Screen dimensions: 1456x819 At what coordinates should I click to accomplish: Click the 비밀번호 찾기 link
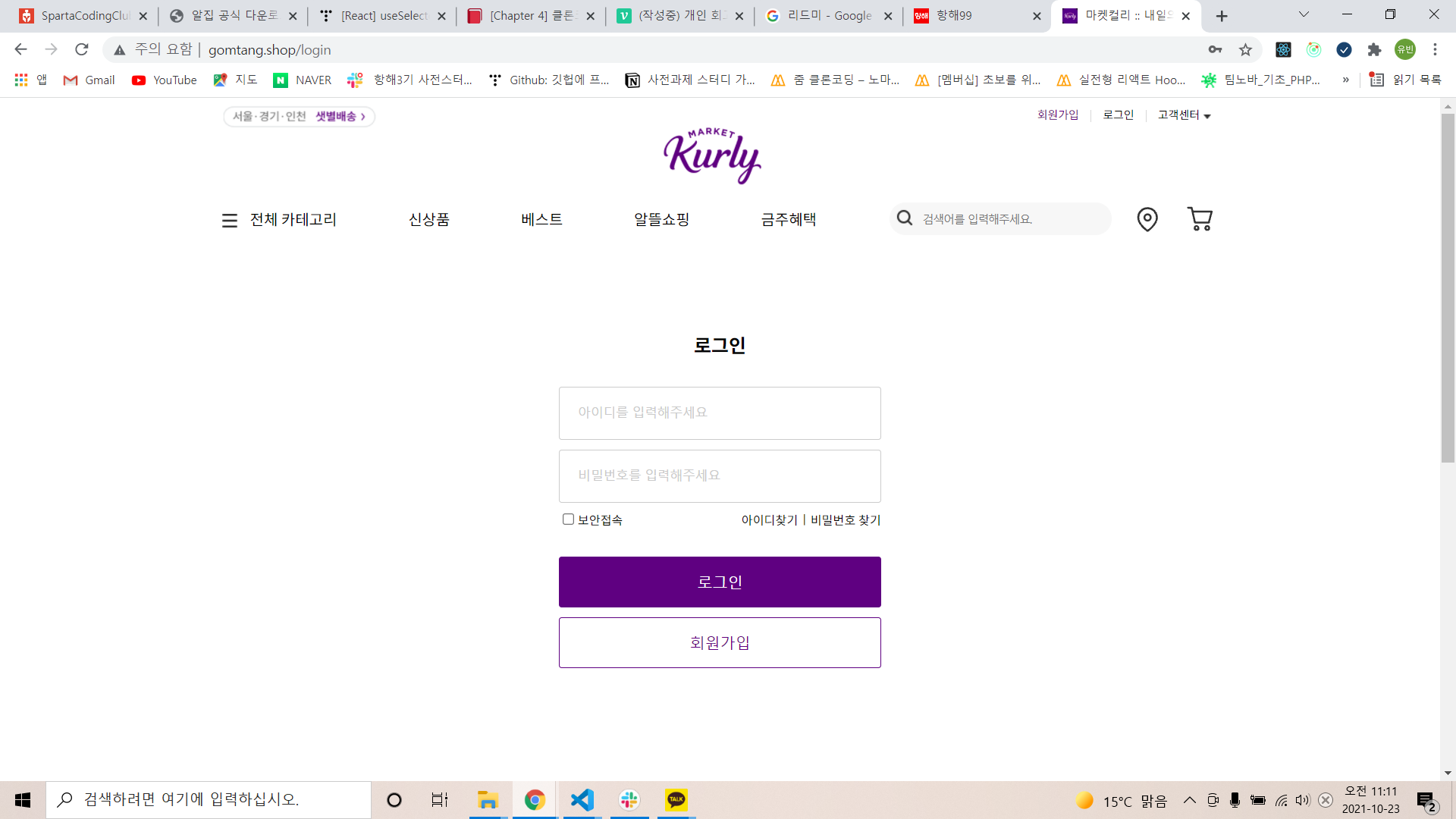(846, 520)
